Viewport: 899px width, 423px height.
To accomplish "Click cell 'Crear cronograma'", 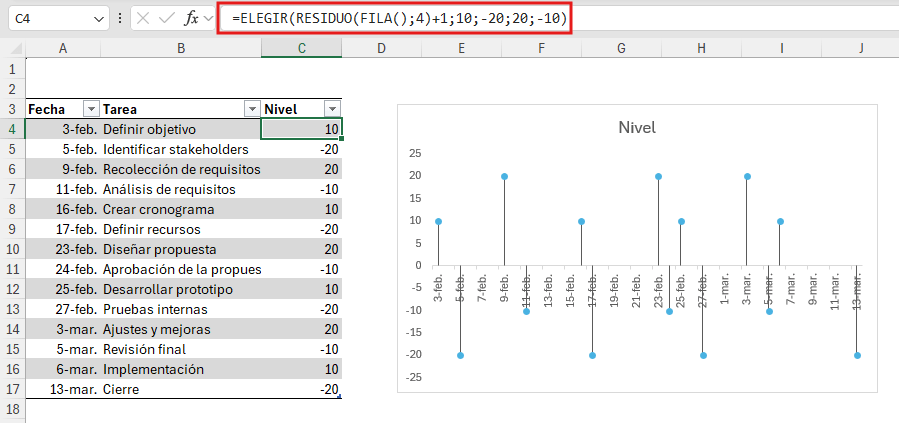I will (x=181, y=209).
